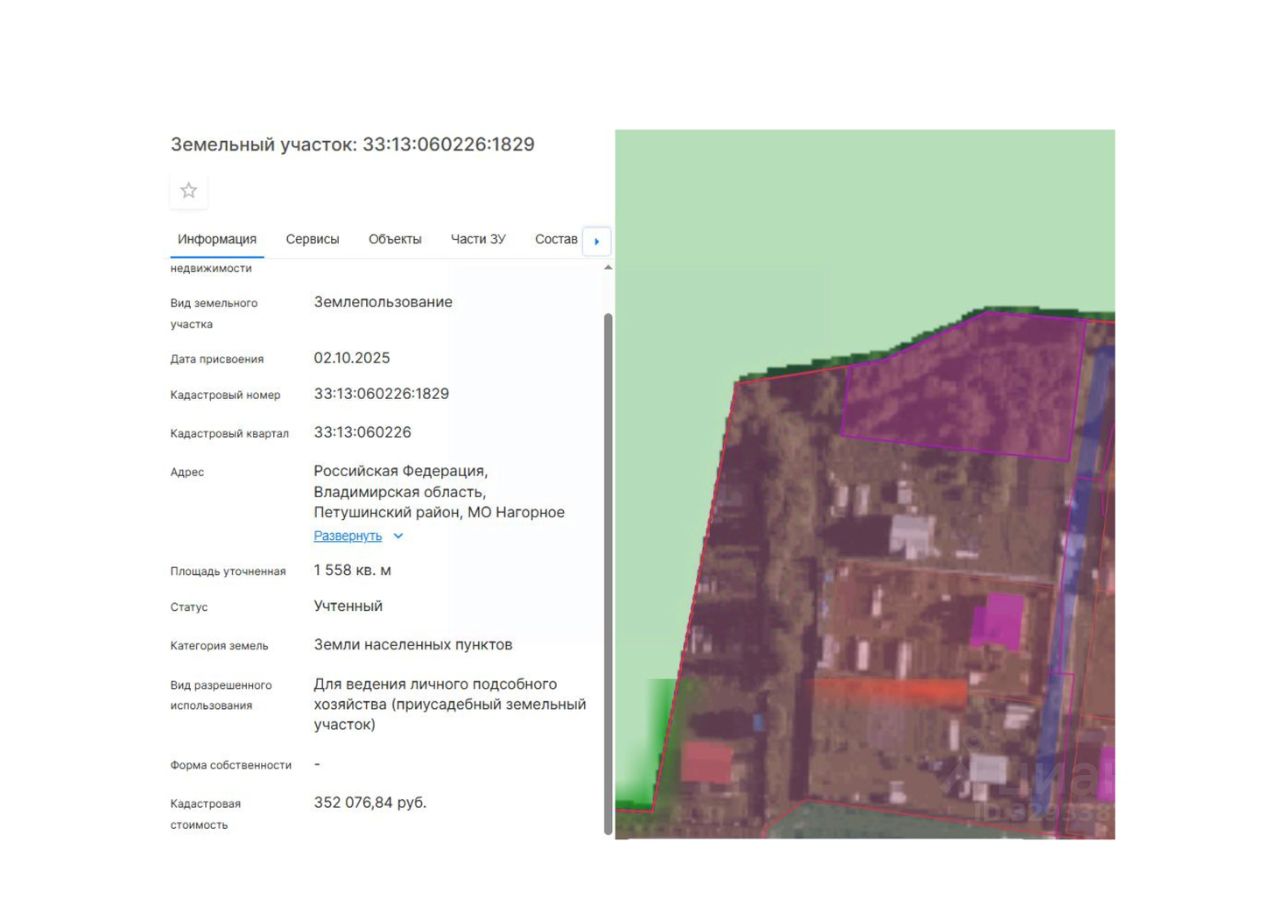Viewport: 1280px width, 905px height.
Task: Click the date value 02.10.2025
Action: tap(352, 358)
